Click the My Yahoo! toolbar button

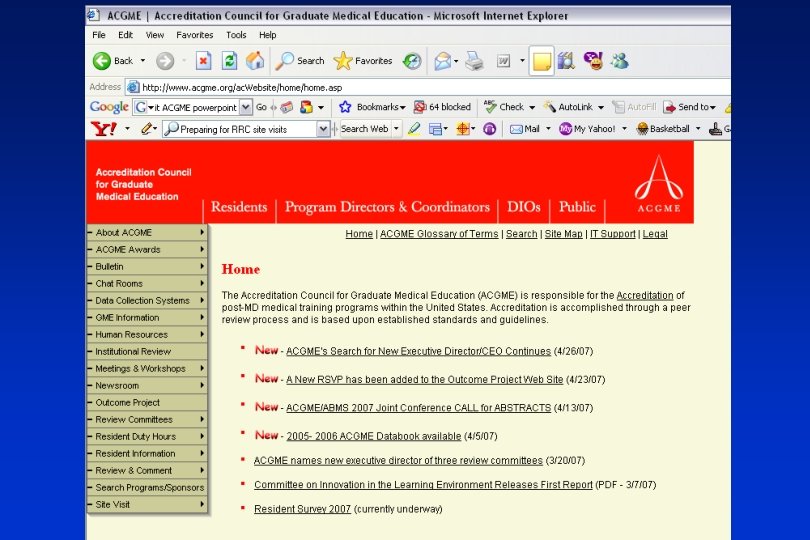click(587, 129)
